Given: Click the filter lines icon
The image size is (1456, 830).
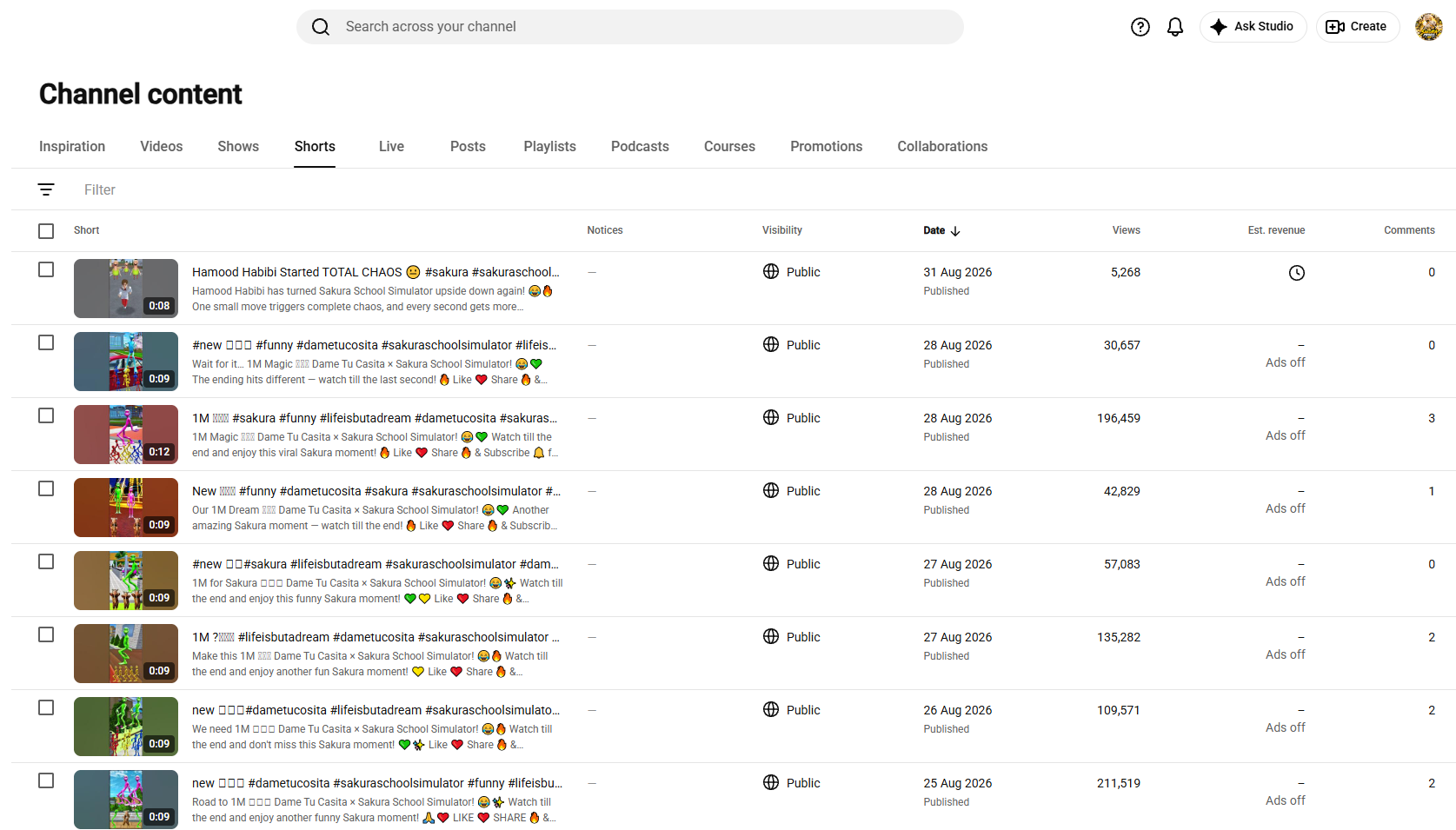Looking at the screenshot, I should 46,189.
